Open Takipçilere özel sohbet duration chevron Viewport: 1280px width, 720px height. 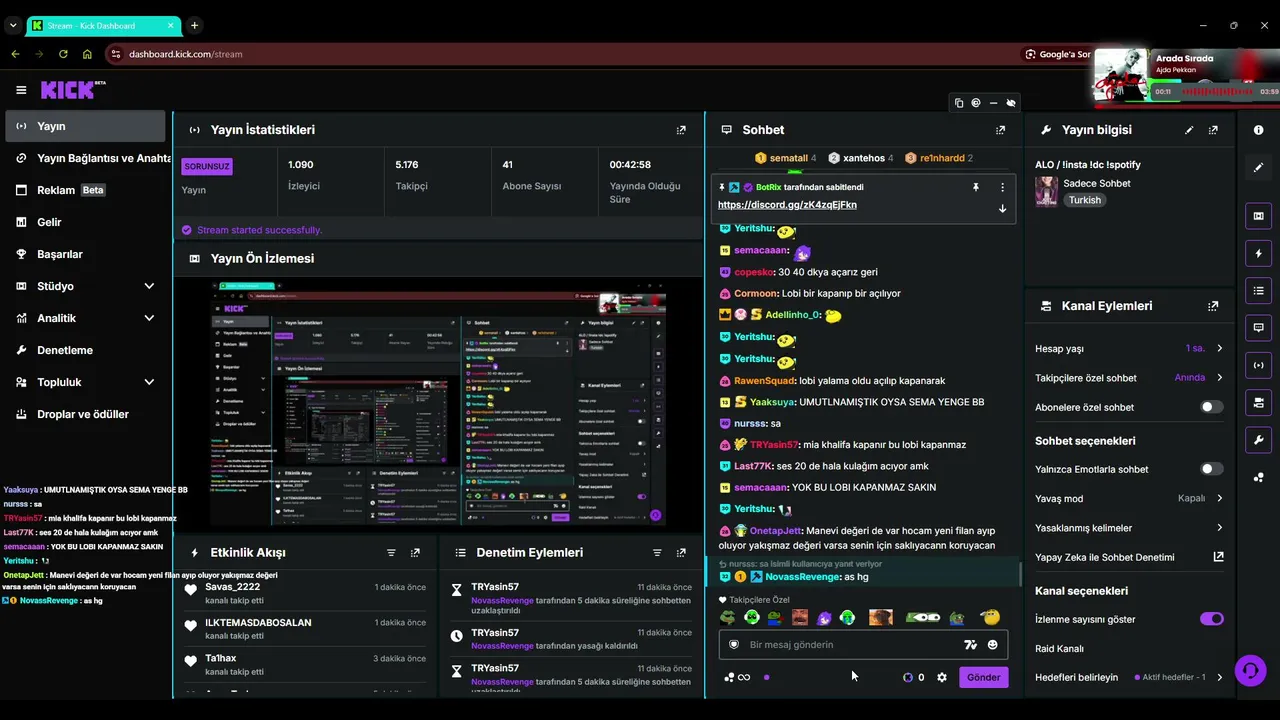point(1219,378)
